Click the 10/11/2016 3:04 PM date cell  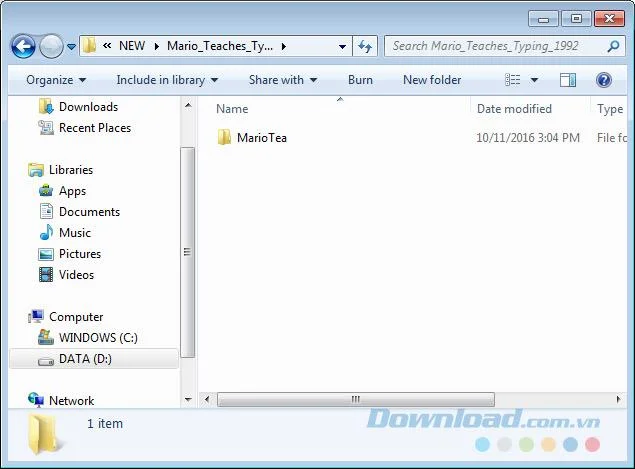[528, 138]
